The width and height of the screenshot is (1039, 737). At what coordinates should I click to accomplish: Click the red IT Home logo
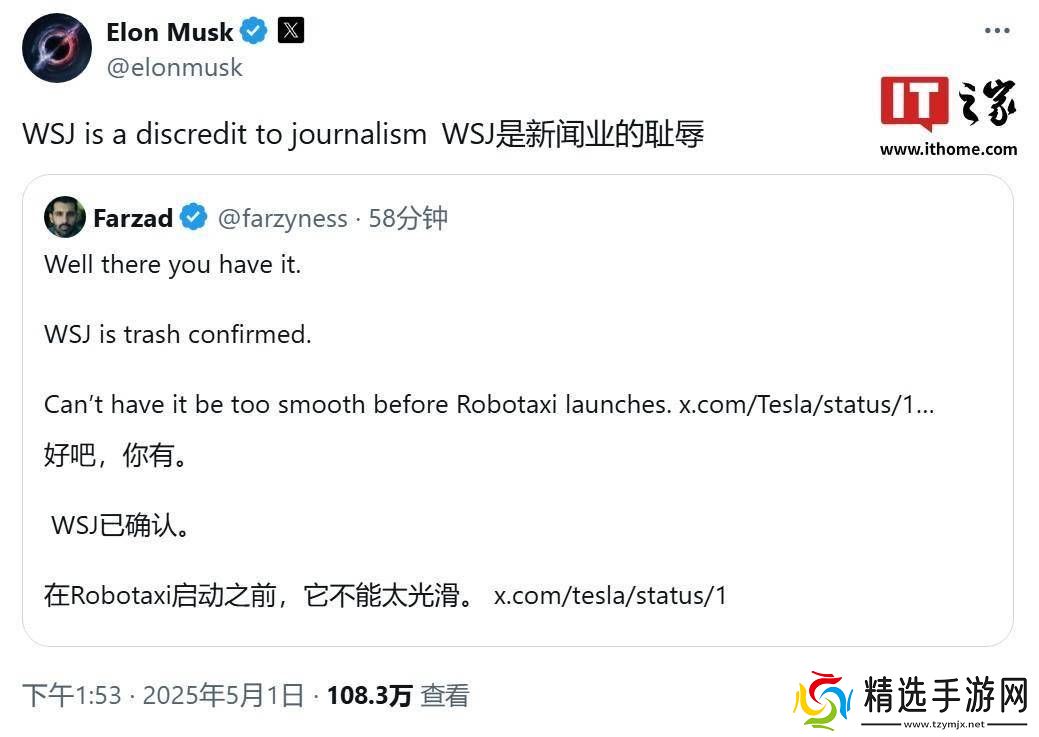tap(914, 103)
